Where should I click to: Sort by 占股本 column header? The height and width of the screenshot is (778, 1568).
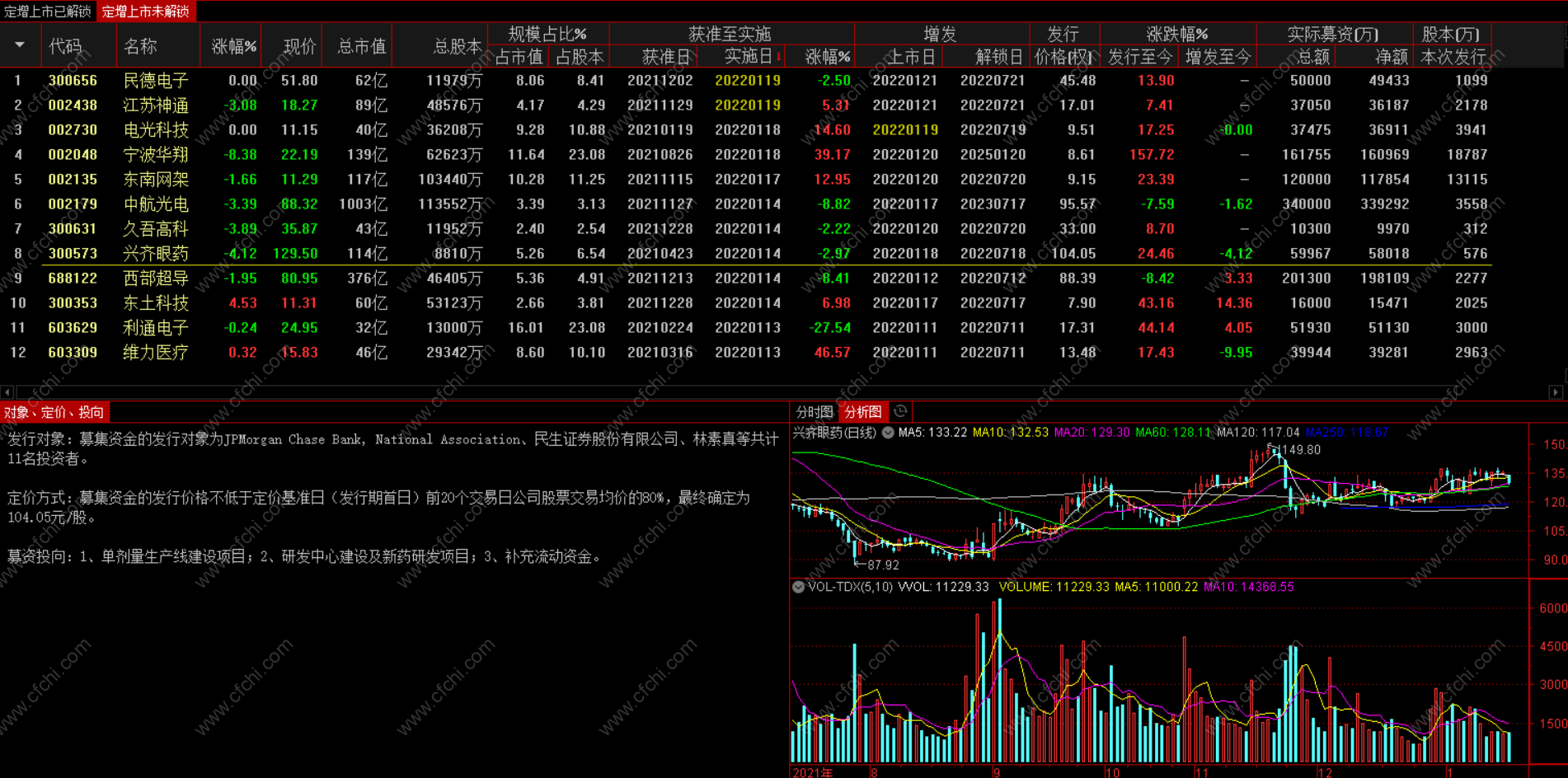click(x=580, y=57)
